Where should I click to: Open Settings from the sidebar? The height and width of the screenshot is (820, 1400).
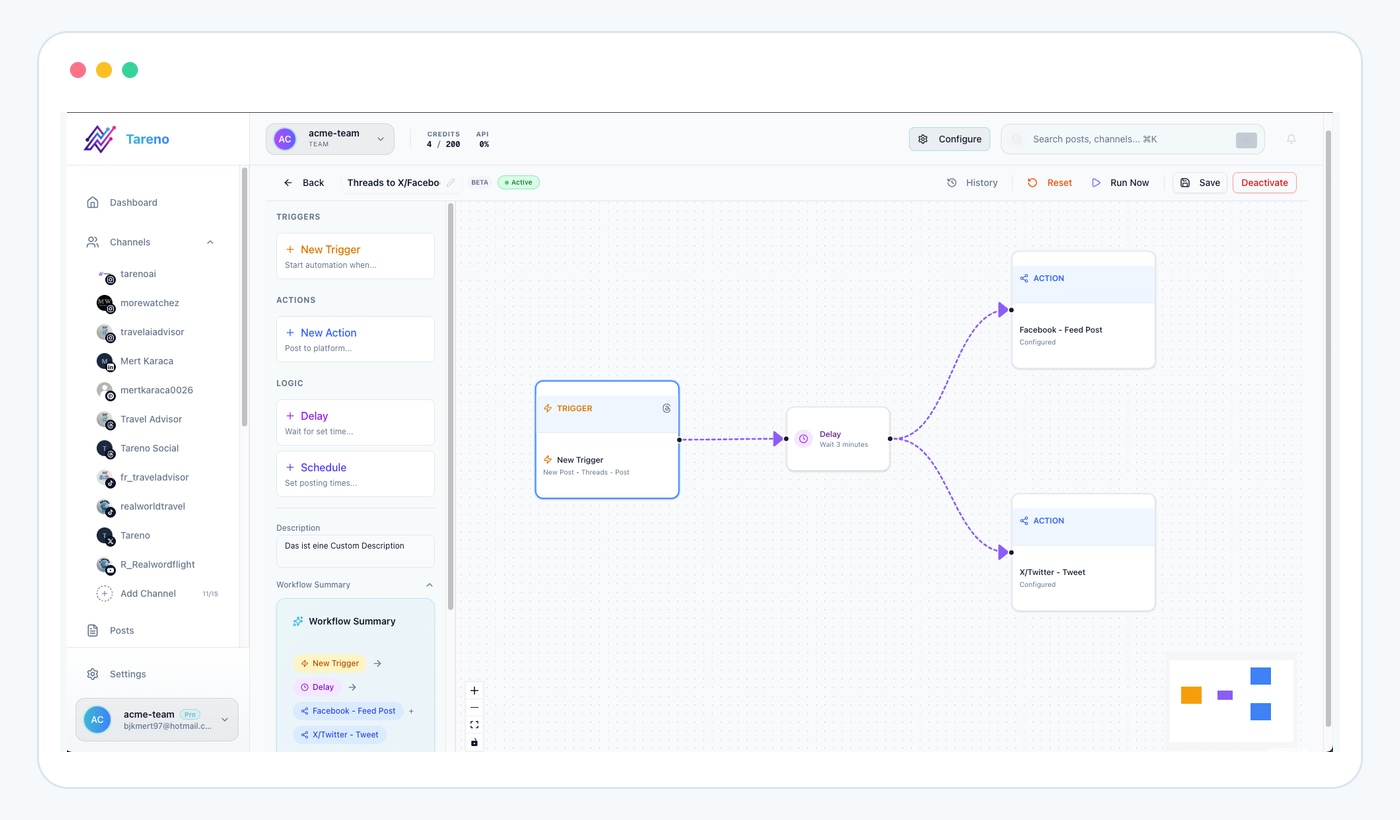point(127,674)
